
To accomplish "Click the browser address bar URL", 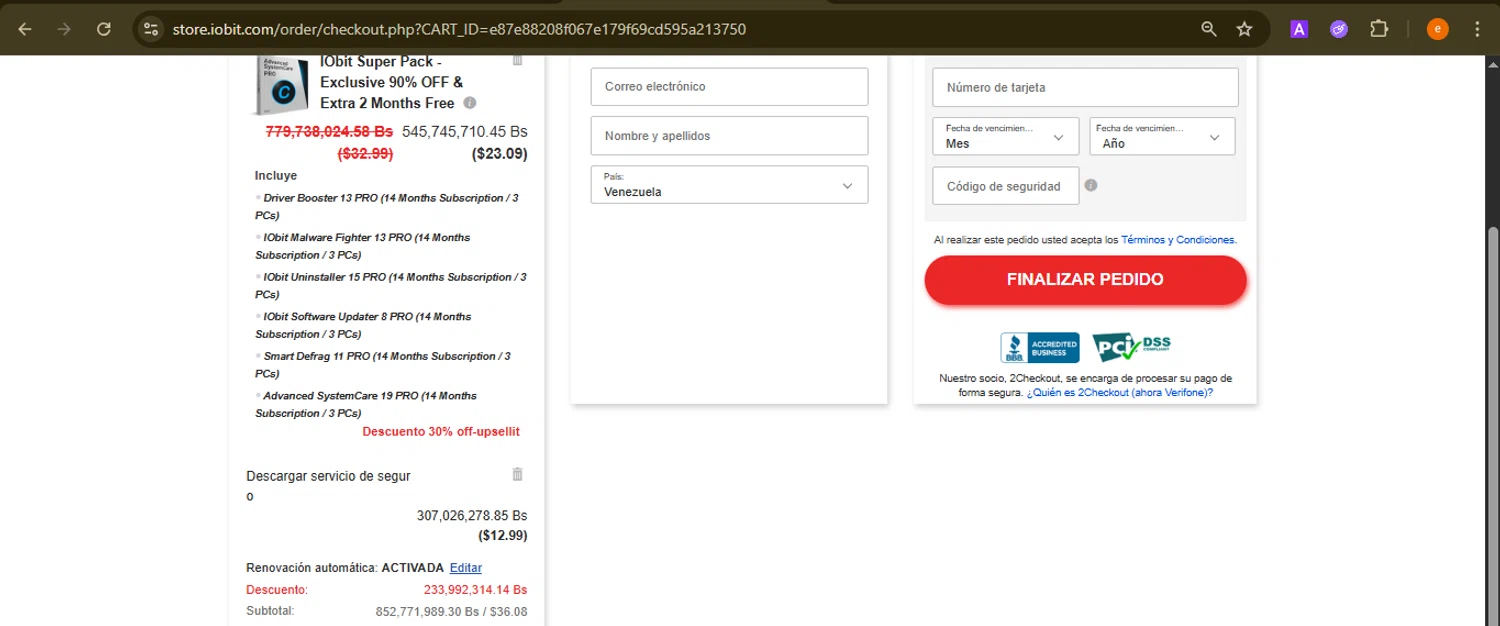I will [x=459, y=29].
